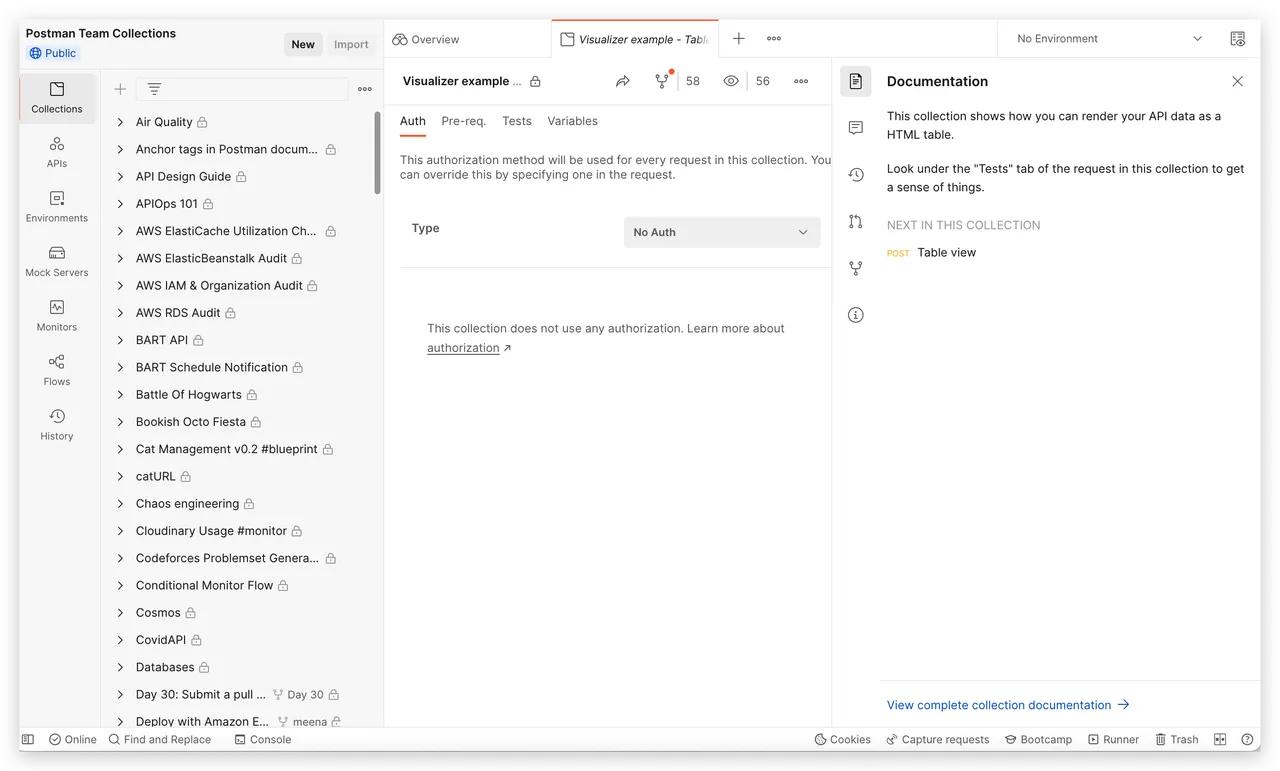Click the Public workspace badge
Image resolution: width=1280 pixels, height=771 pixels.
[53, 53]
